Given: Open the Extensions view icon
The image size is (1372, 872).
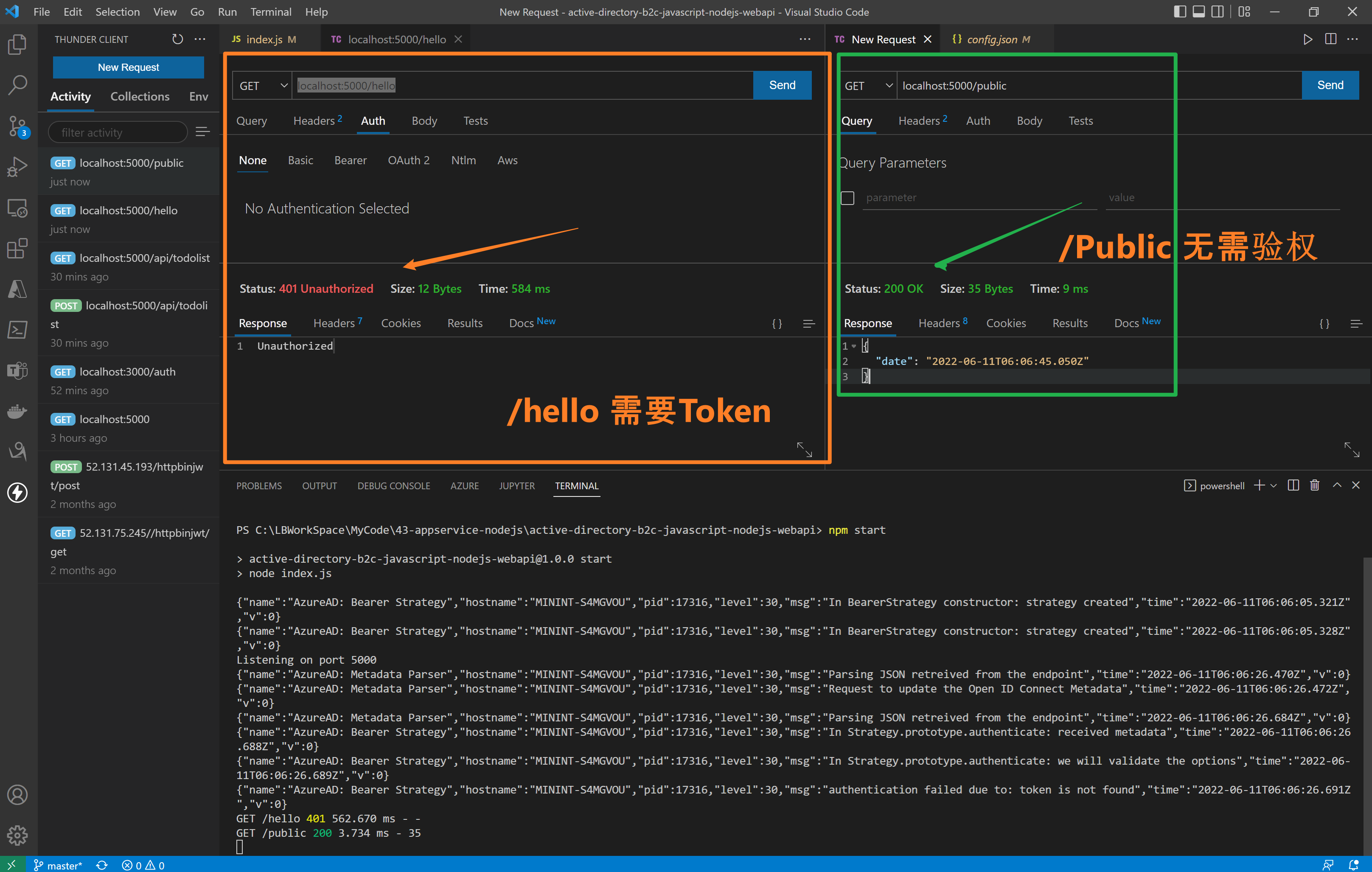Looking at the screenshot, I should tap(17, 248).
